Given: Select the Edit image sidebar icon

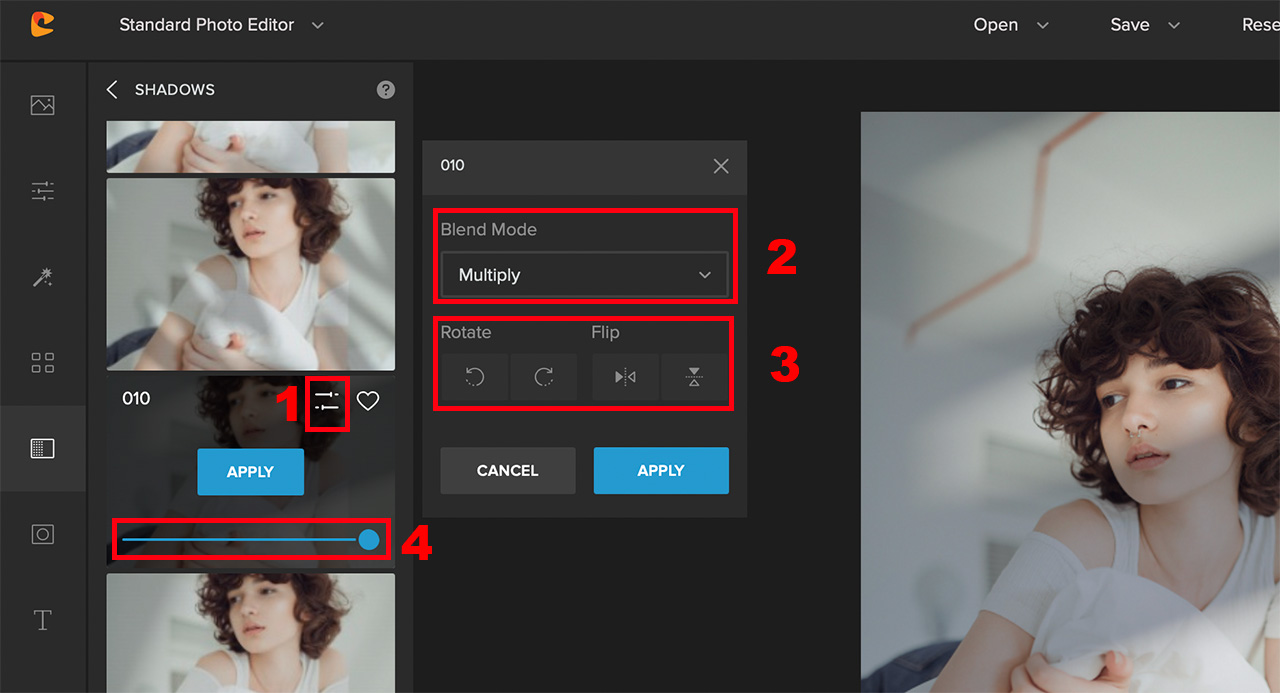Looking at the screenshot, I should [x=42, y=104].
